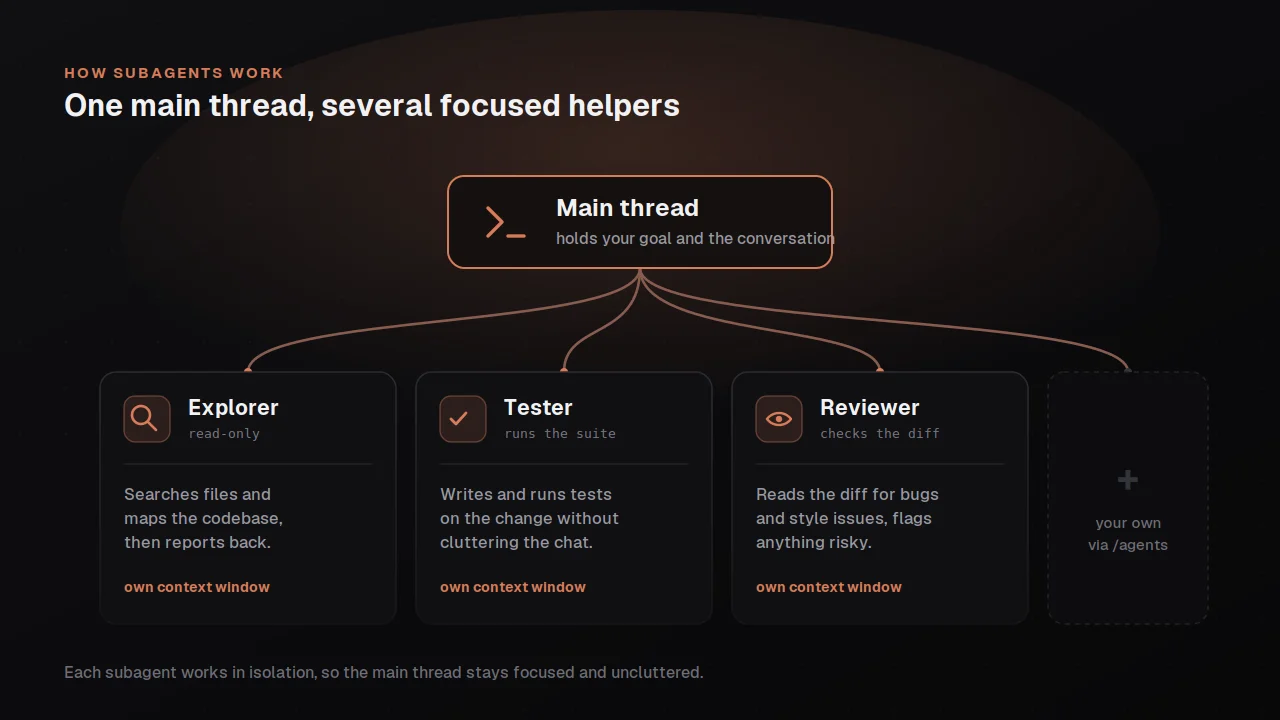Viewport: 1280px width, 720px height.
Task: Click the 'HOW SUBAGENTS WORK' section label
Action: (x=174, y=73)
